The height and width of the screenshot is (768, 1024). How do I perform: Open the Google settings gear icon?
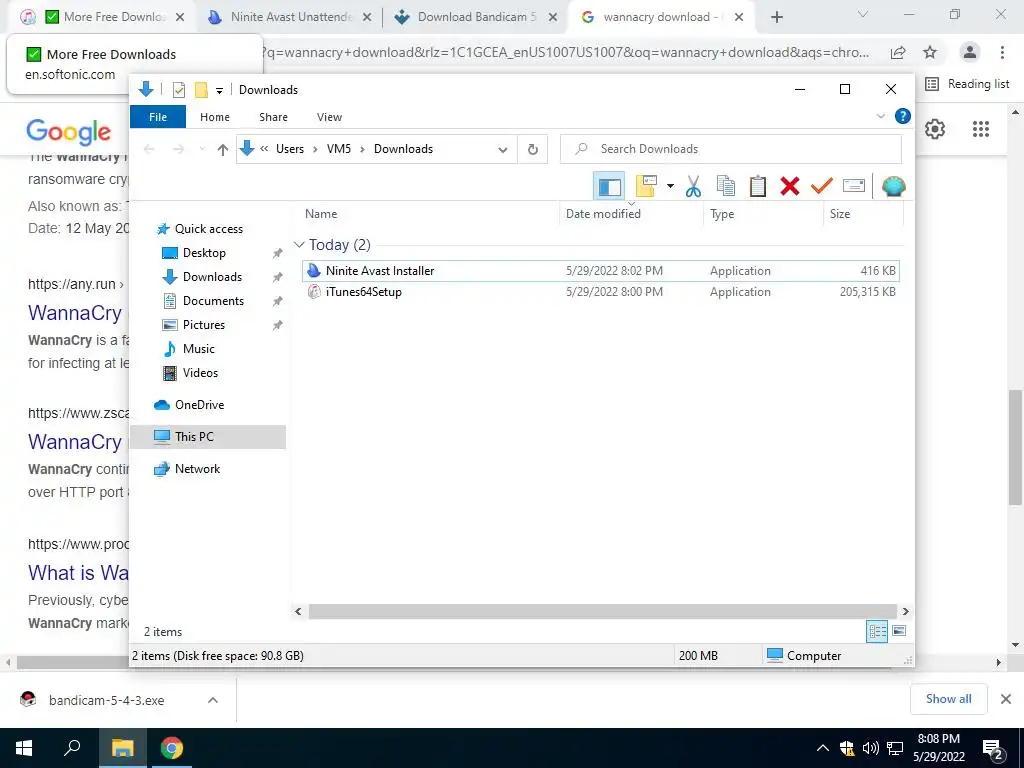pos(935,129)
